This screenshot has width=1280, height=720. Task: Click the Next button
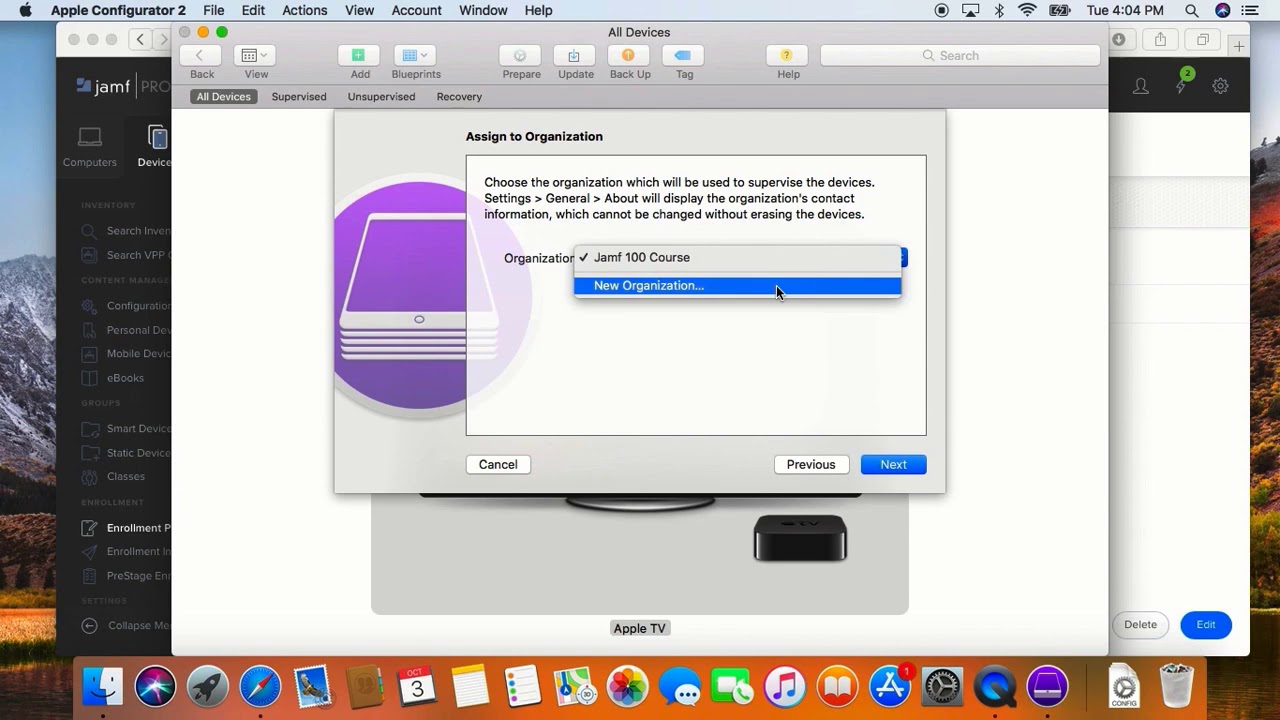point(894,465)
